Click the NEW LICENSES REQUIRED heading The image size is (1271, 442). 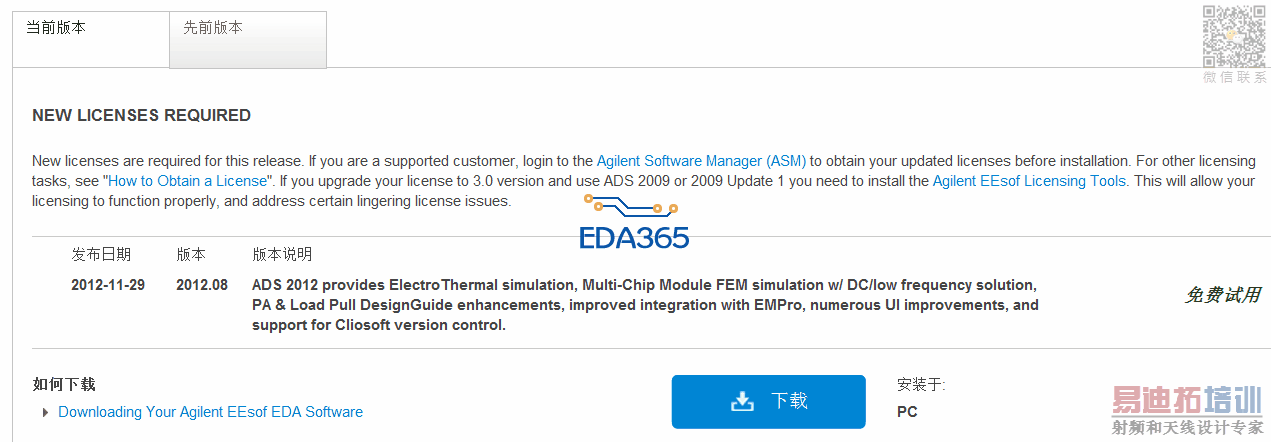point(142,116)
